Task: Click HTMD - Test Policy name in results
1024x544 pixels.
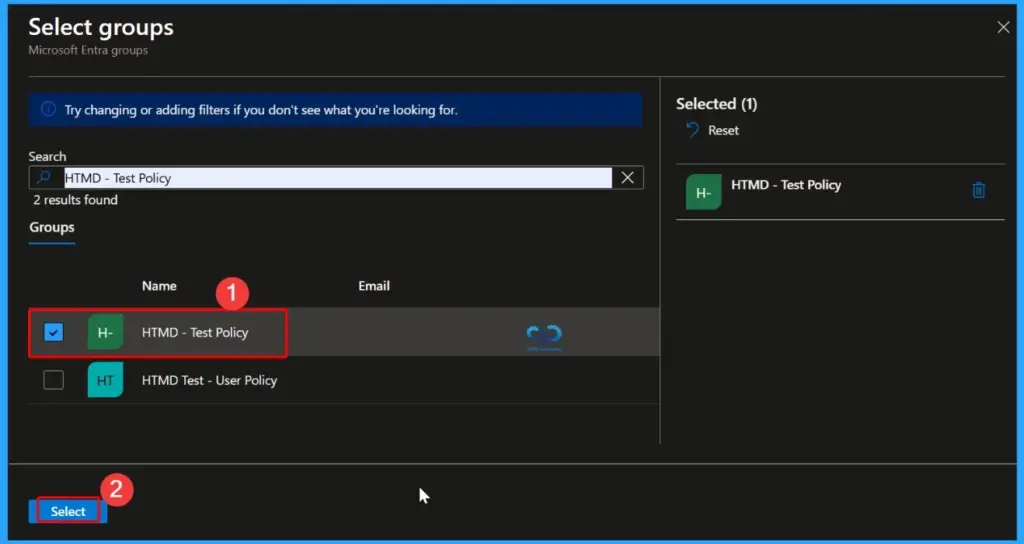Action: coord(195,332)
